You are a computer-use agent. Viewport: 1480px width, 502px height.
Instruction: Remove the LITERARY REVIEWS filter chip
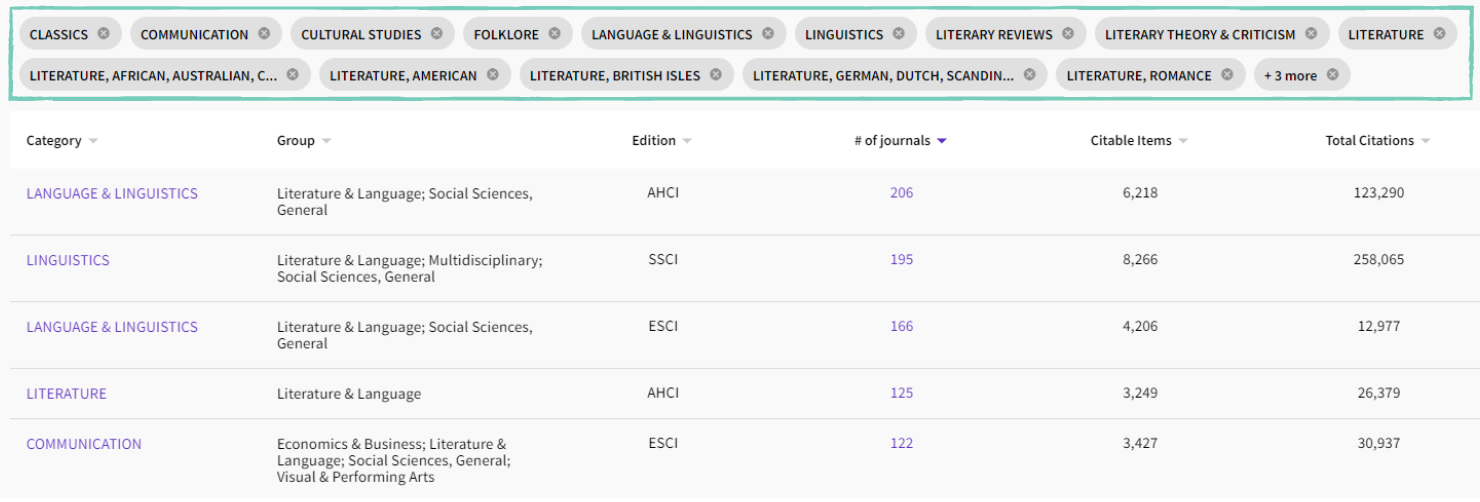click(1068, 34)
